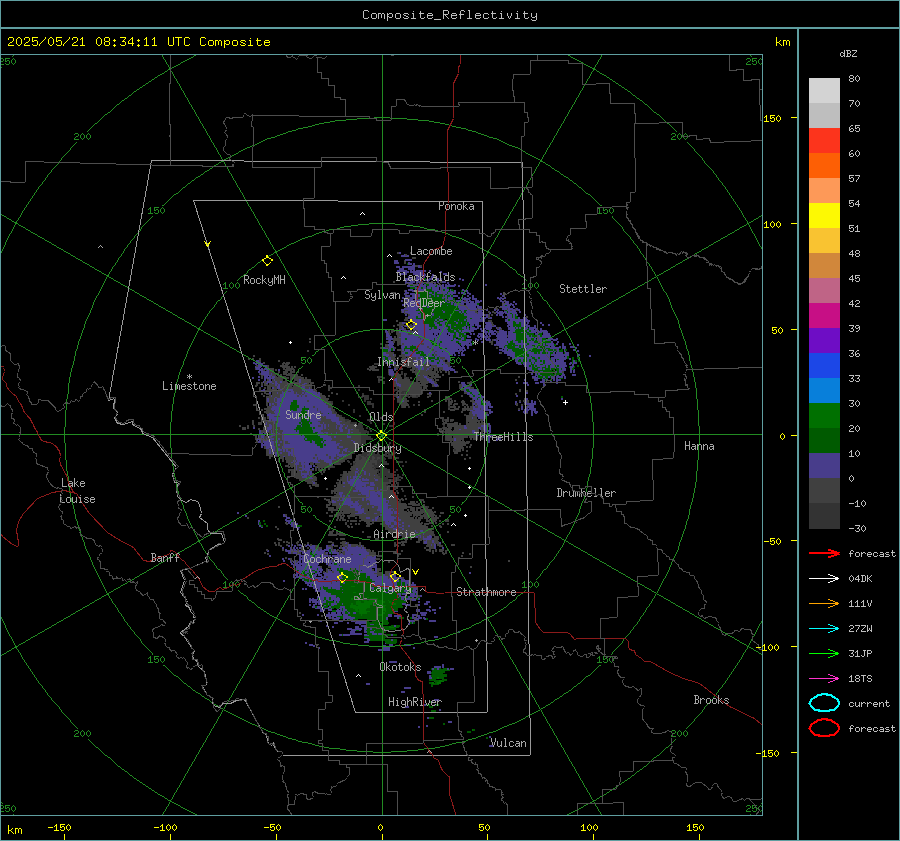Click the Calgary city label

(390, 588)
